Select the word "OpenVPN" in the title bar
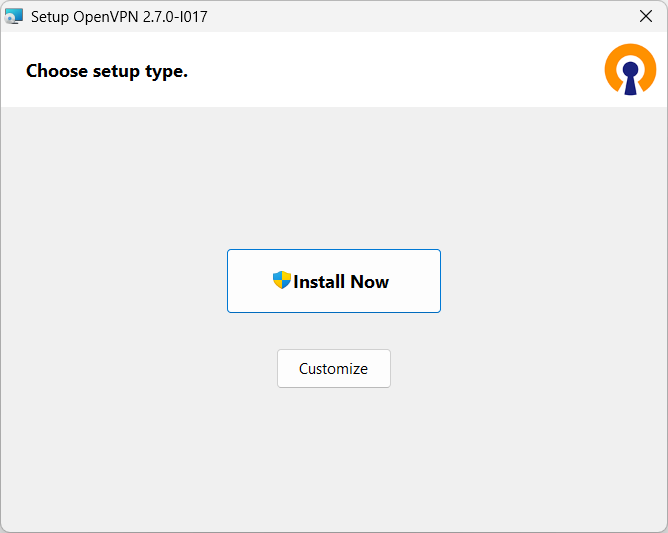 coord(104,17)
